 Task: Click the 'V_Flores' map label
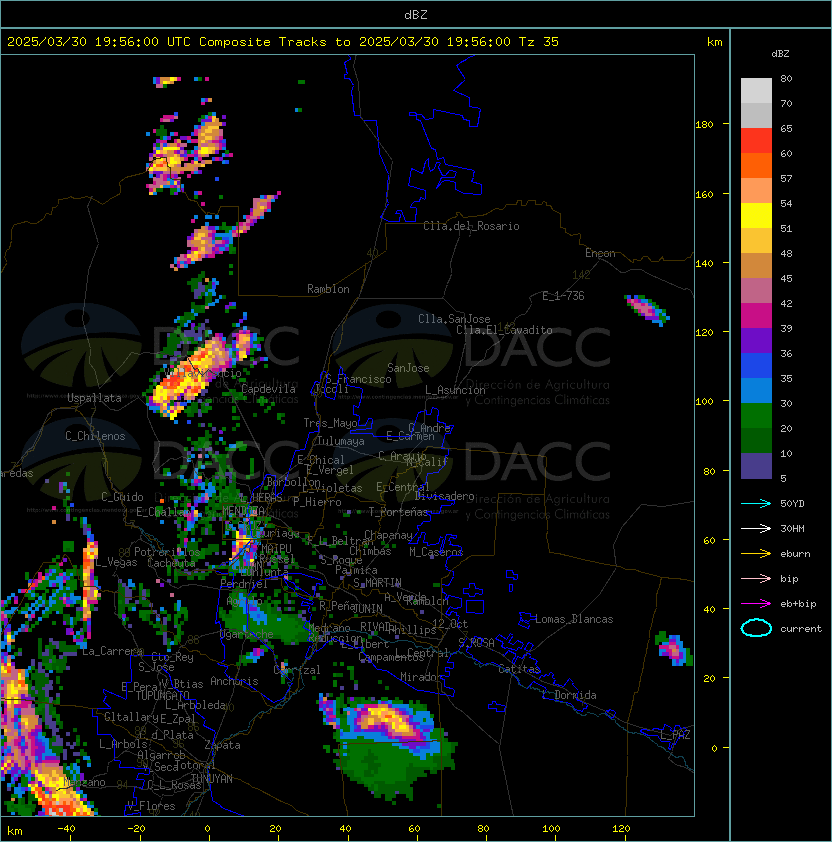pos(151,806)
